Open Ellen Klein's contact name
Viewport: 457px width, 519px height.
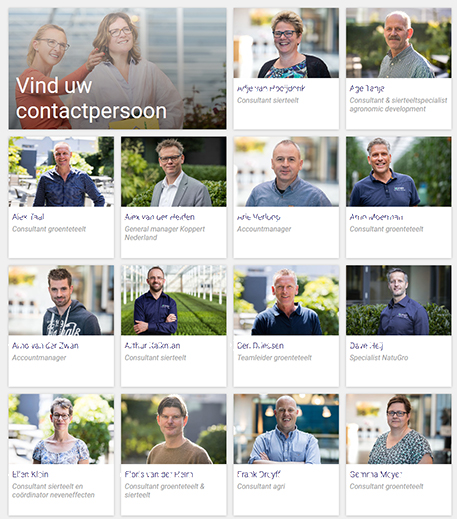[x=30, y=474]
